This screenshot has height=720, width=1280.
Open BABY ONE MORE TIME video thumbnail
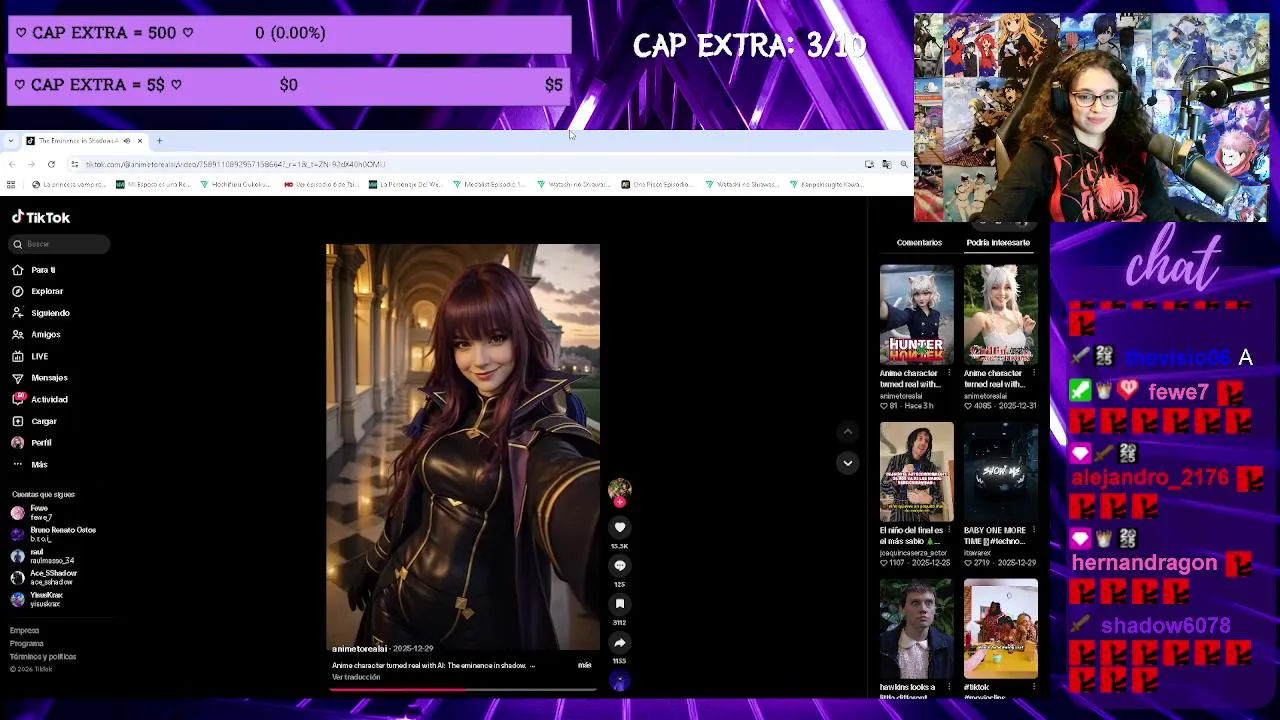(1000, 472)
